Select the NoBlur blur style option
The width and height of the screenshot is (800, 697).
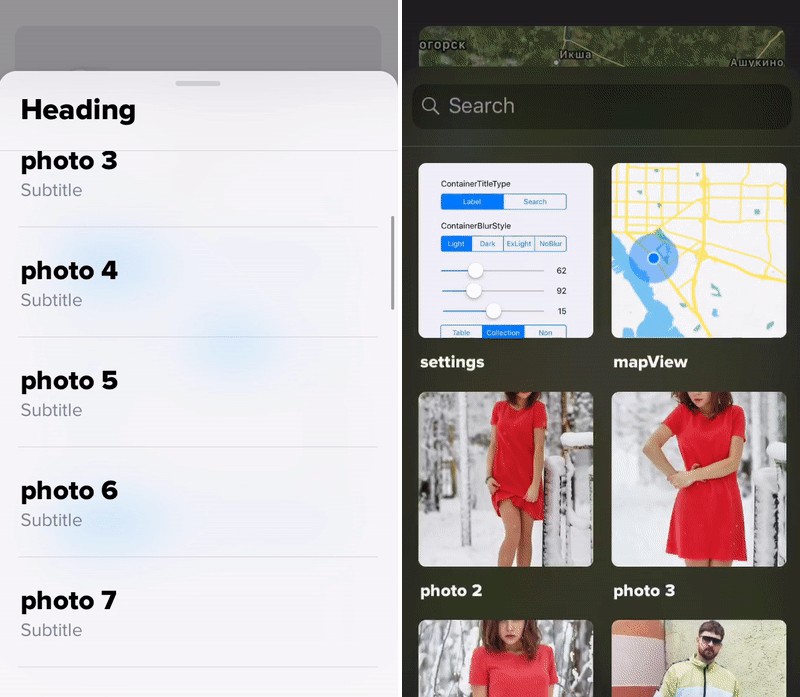tap(551, 244)
